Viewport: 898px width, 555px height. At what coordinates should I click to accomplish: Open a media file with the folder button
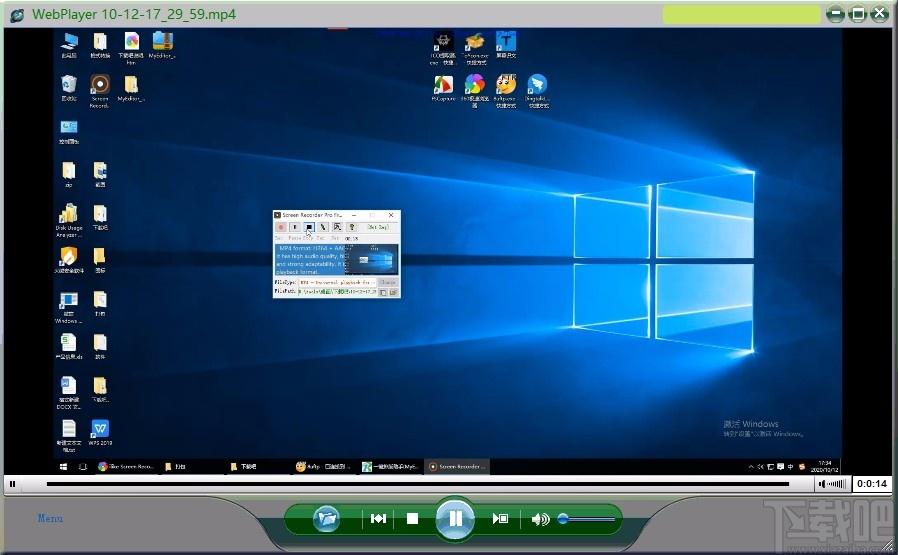tap(326, 519)
